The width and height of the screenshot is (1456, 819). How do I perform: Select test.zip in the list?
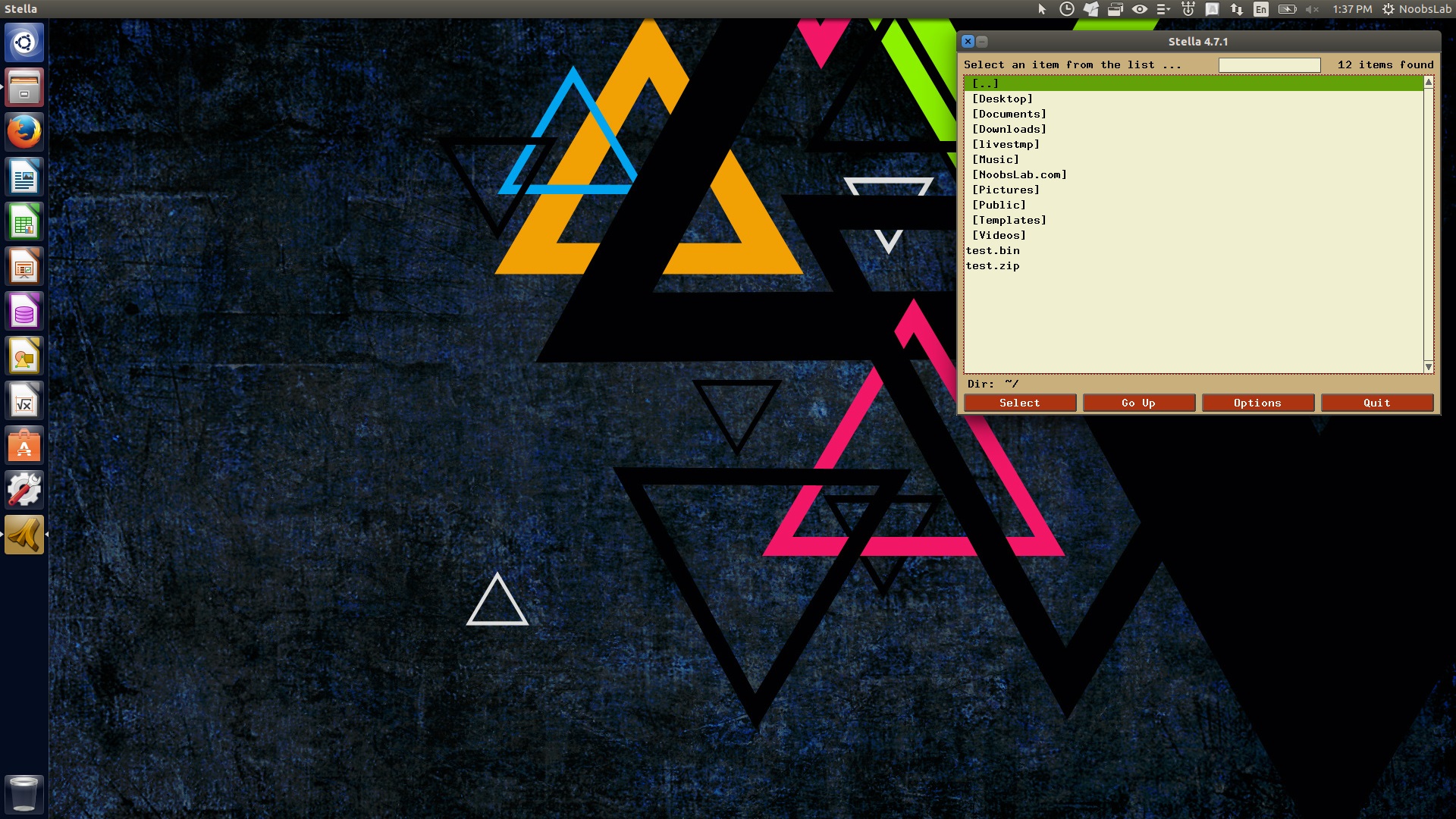[993, 265]
